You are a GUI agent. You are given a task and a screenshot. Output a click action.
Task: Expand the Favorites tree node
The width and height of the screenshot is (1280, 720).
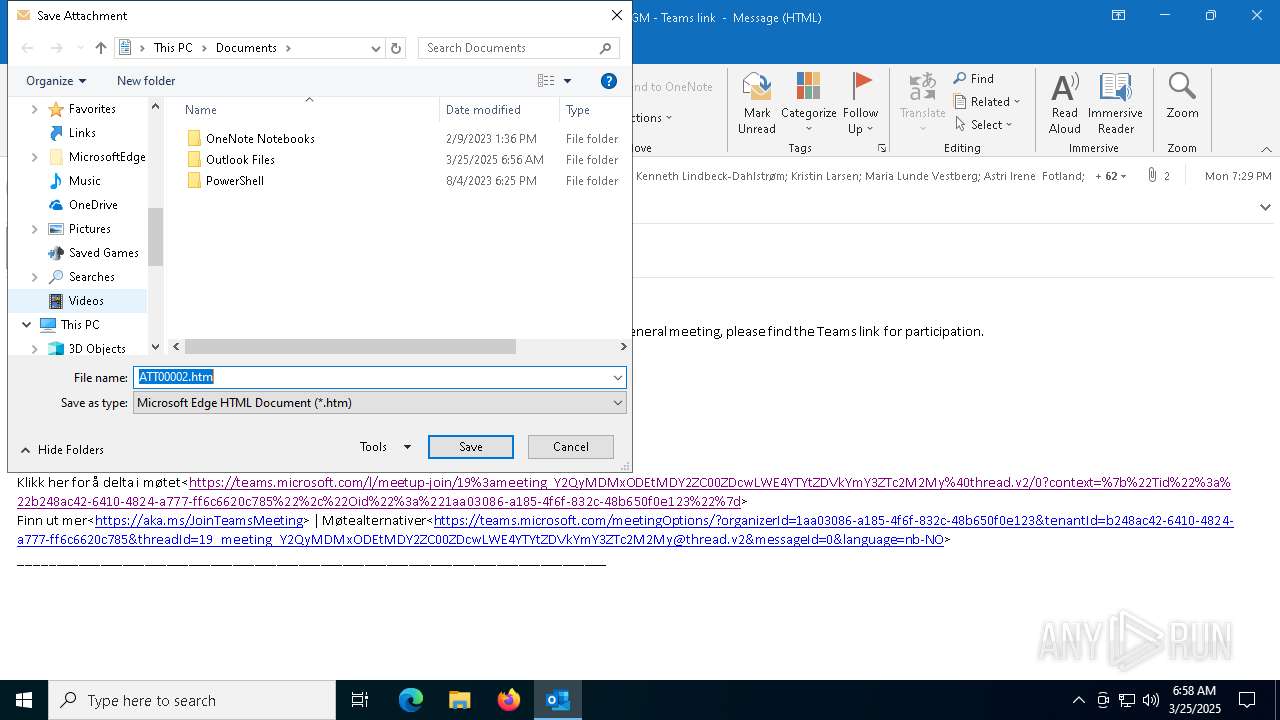coord(35,109)
